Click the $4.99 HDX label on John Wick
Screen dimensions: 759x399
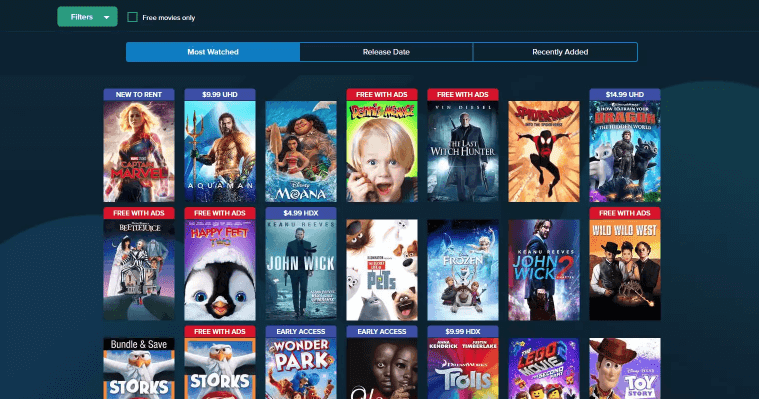pyautogui.click(x=301, y=213)
